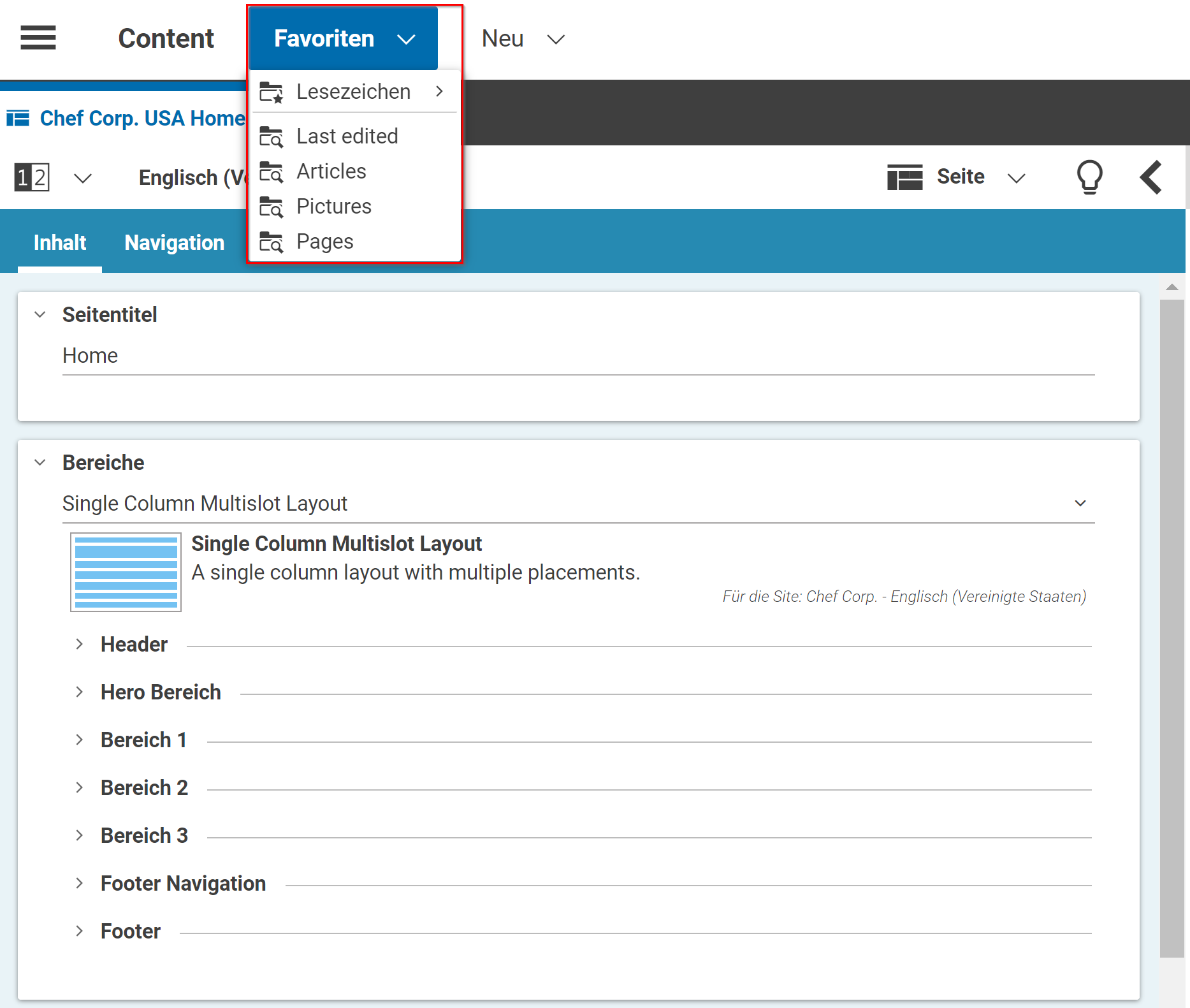Click the version compare 1|2 icon
This screenshot has width=1190, height=1008.
pyautogui.click(x=32, y=177)
